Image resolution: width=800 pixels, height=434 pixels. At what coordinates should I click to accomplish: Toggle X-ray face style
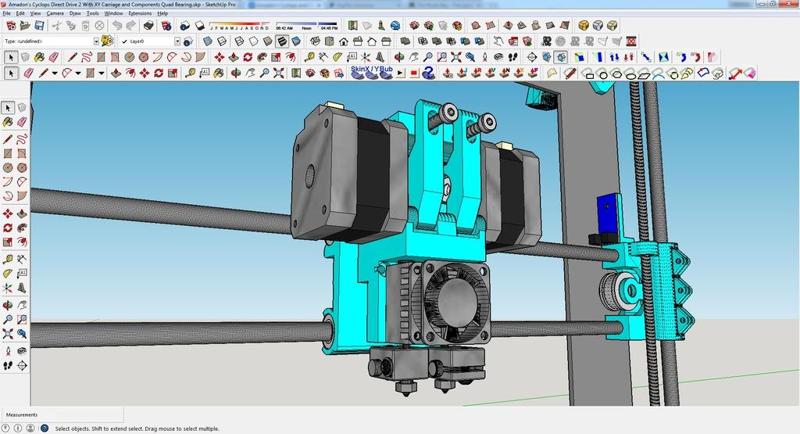208,41
